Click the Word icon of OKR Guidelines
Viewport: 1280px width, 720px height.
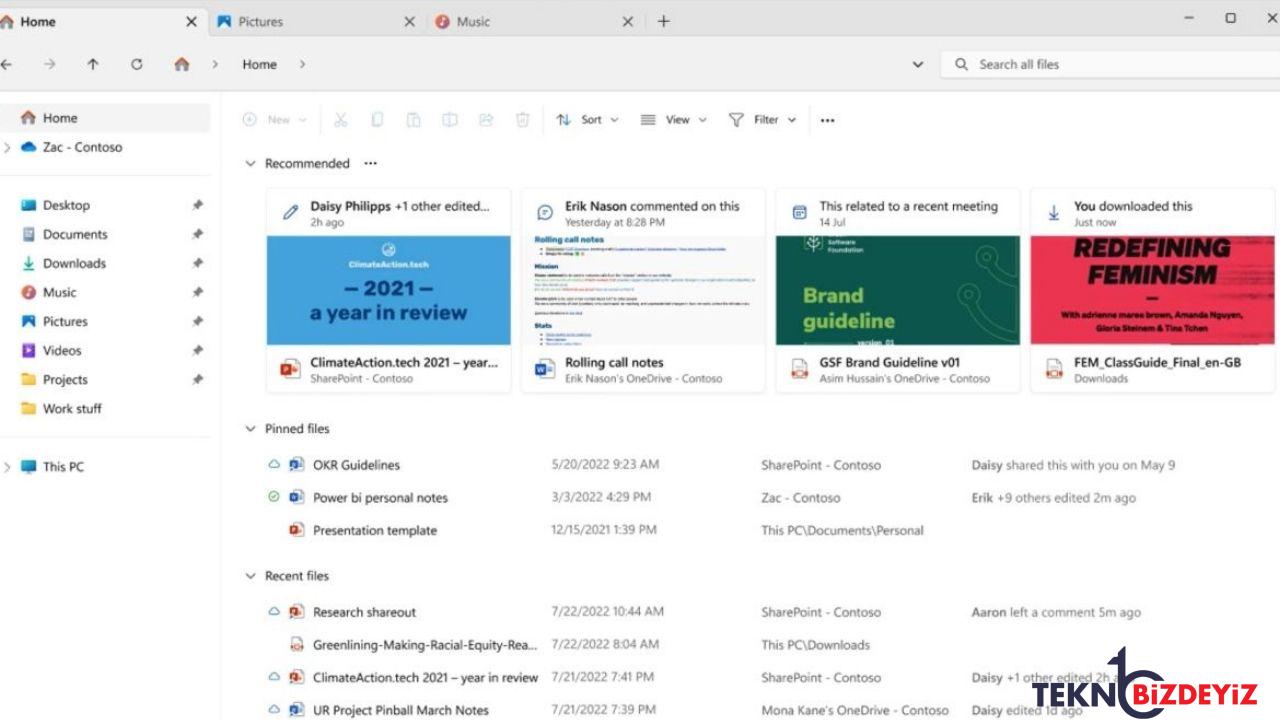(x=296, y=465)
